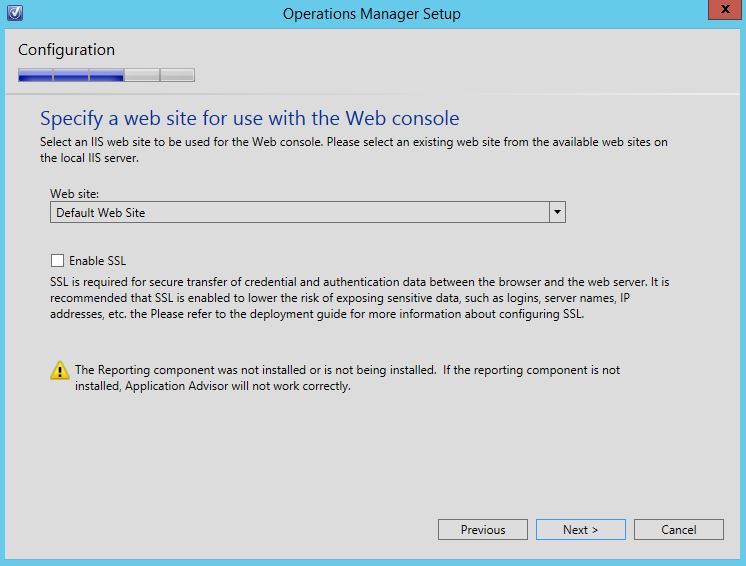Click the "Enable SSL" label text
Image resolution: width=746 pixels, height=566 pixels.
pyautogui.click(x=97, y=261)
